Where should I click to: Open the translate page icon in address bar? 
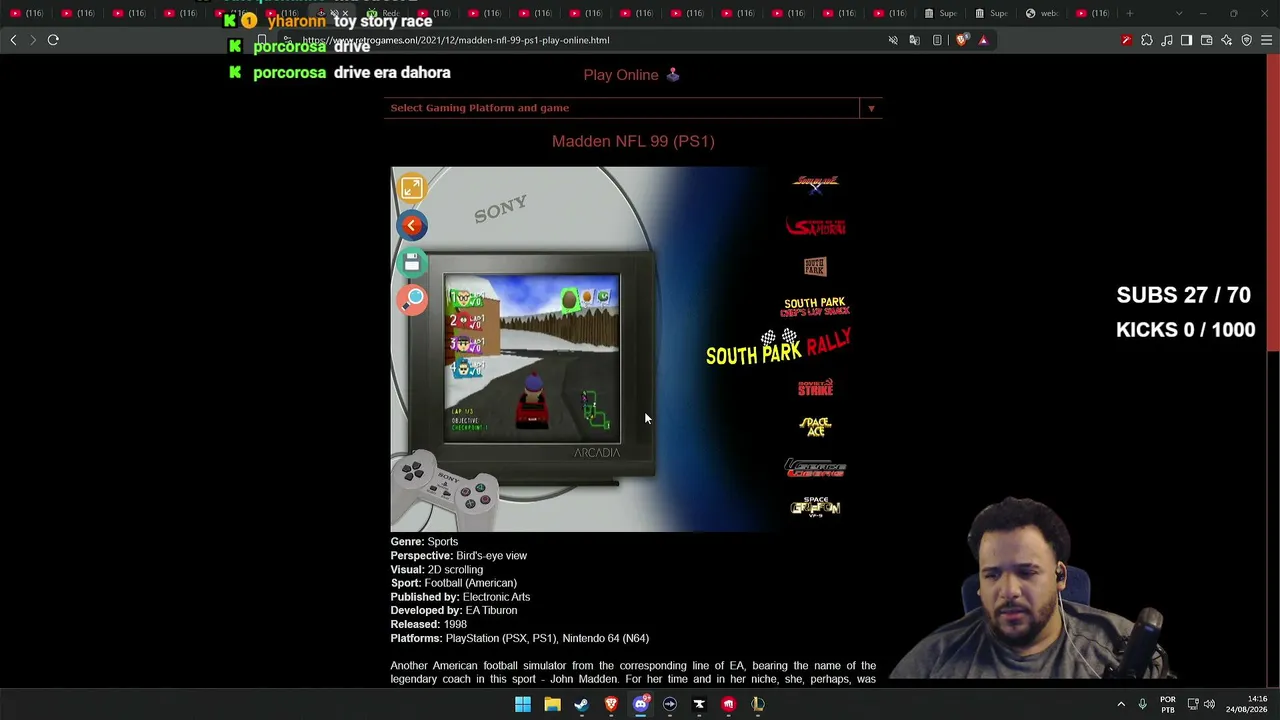915,40
